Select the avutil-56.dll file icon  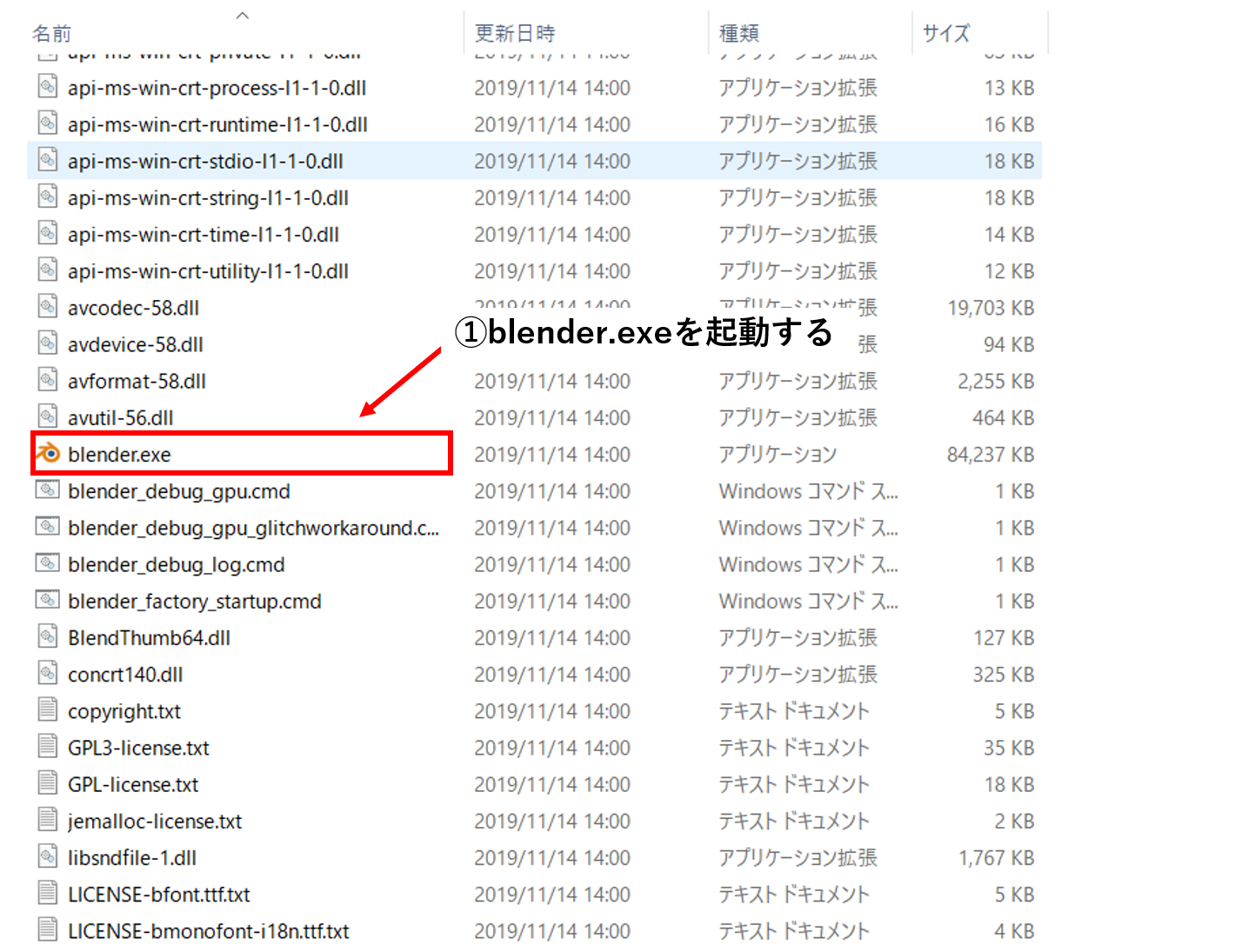48,416
